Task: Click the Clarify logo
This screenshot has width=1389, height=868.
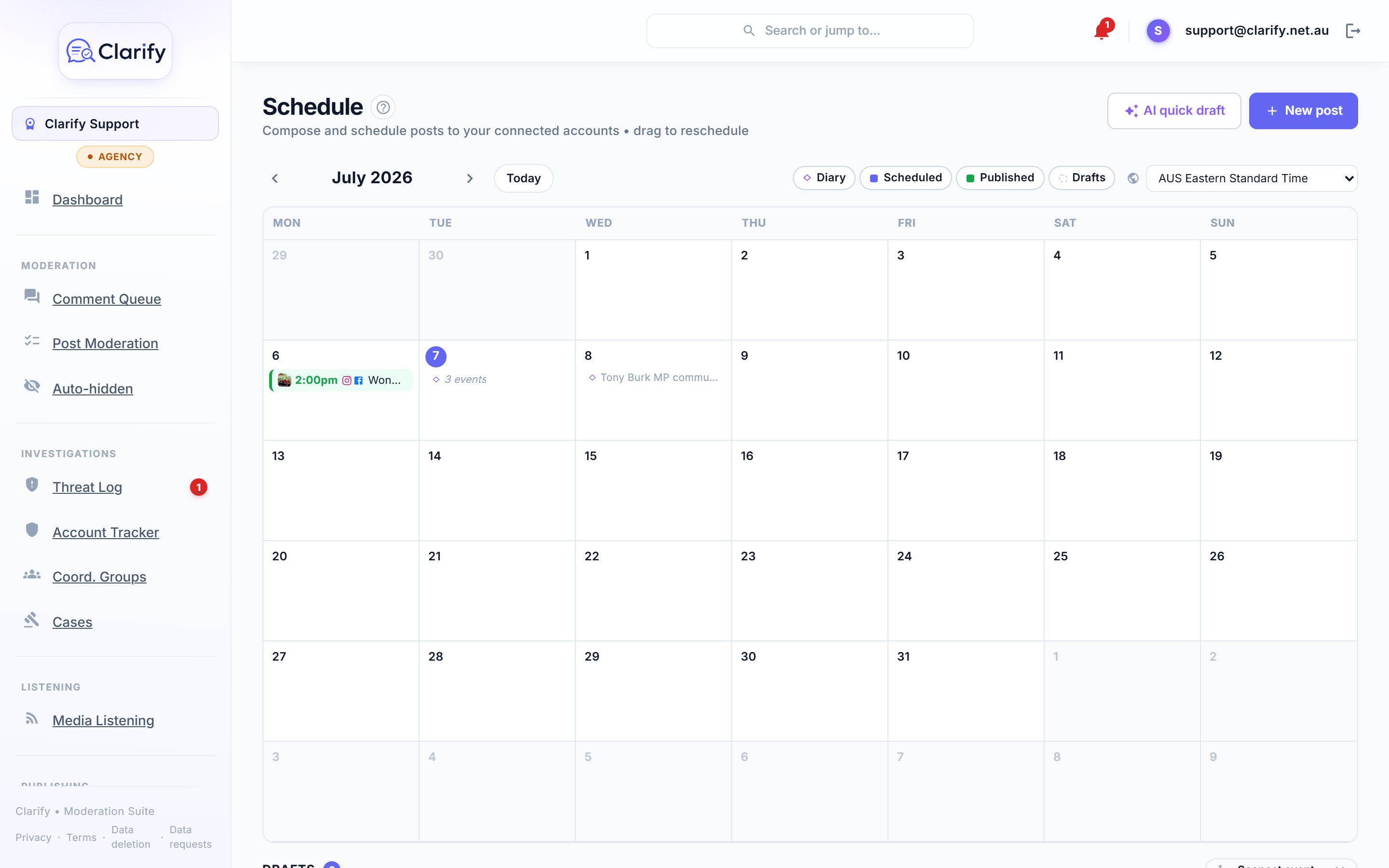Action: tap(115, 51)
